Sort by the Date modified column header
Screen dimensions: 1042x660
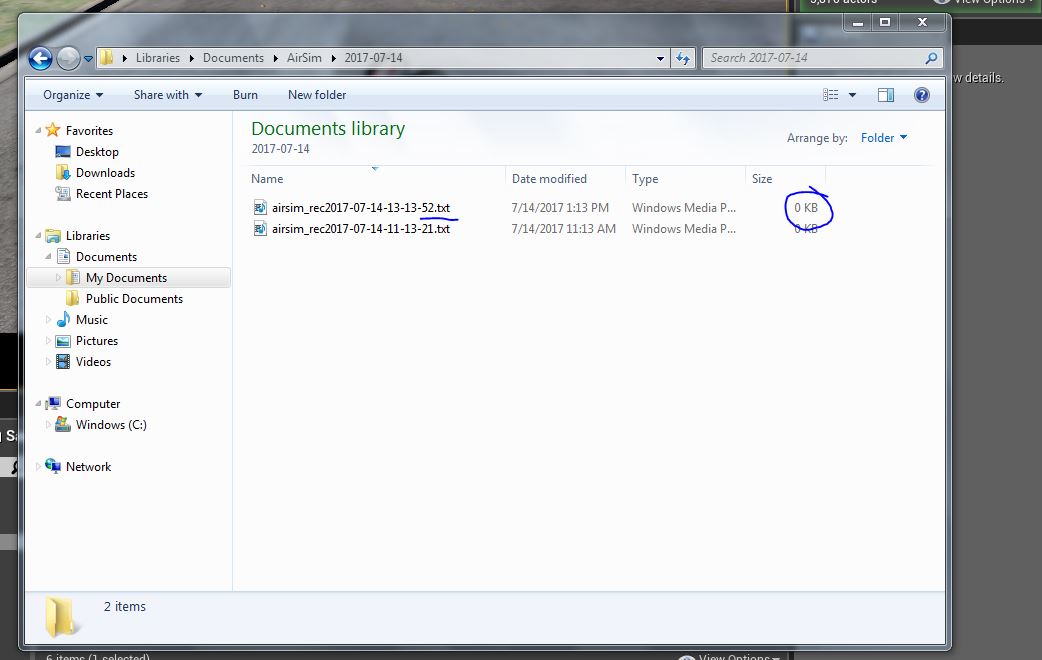coord(549,179)
